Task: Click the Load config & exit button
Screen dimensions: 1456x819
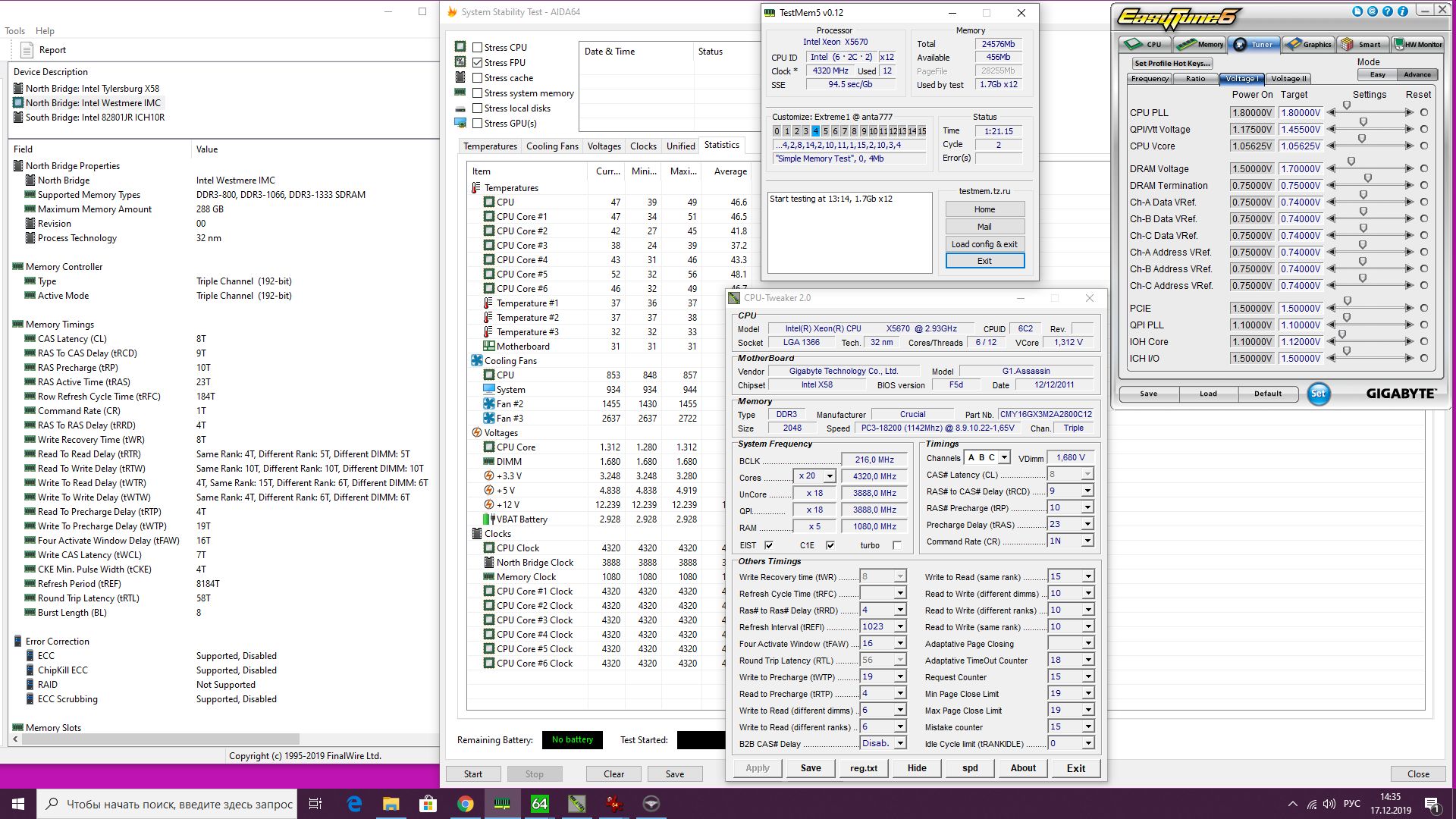Action: pos(984,243)
